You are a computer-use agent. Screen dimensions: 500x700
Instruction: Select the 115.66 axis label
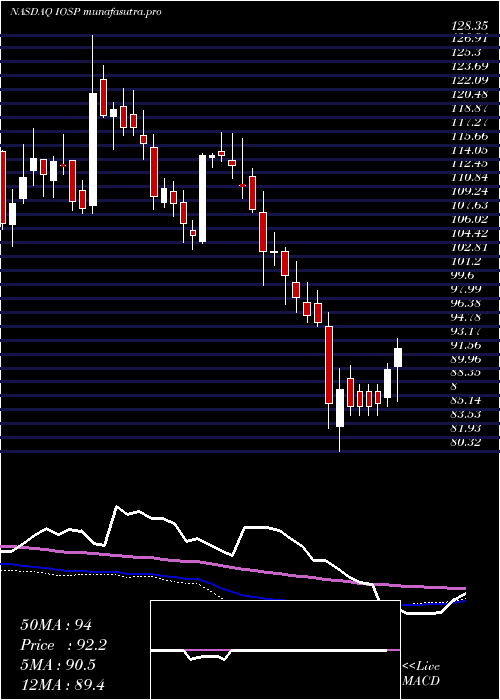472,136
